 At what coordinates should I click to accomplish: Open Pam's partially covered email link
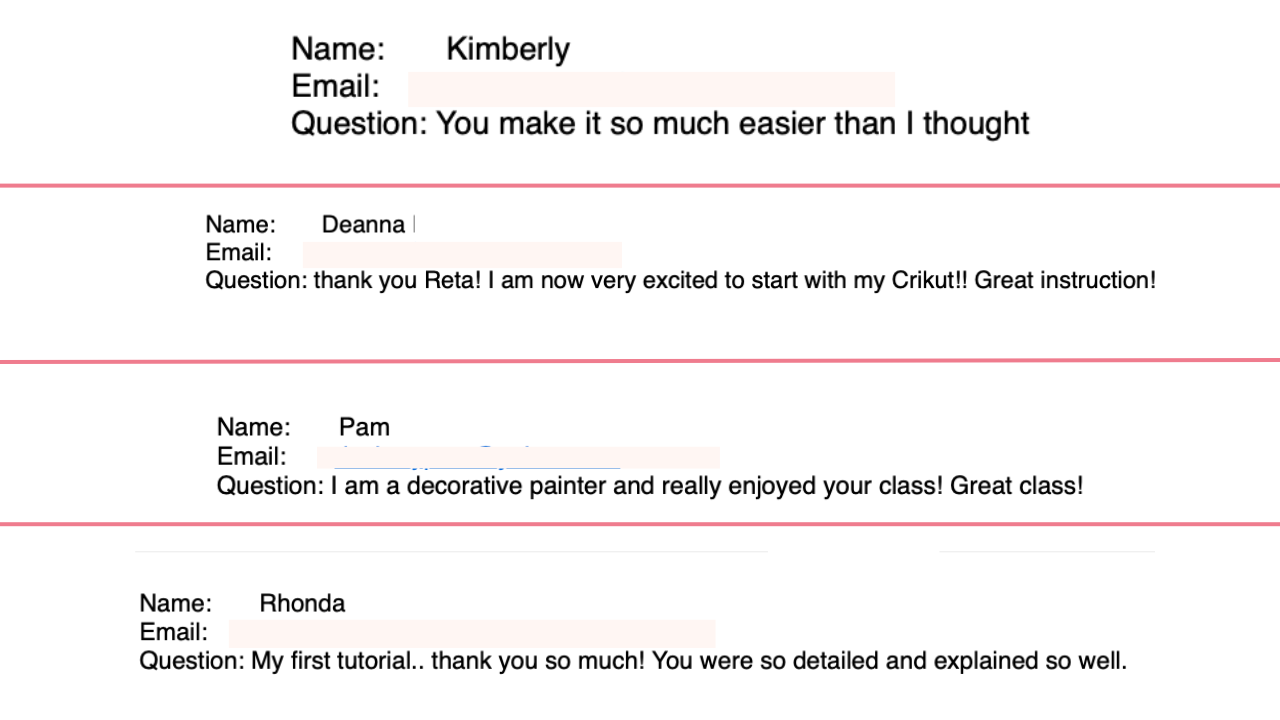click(478, 458)
